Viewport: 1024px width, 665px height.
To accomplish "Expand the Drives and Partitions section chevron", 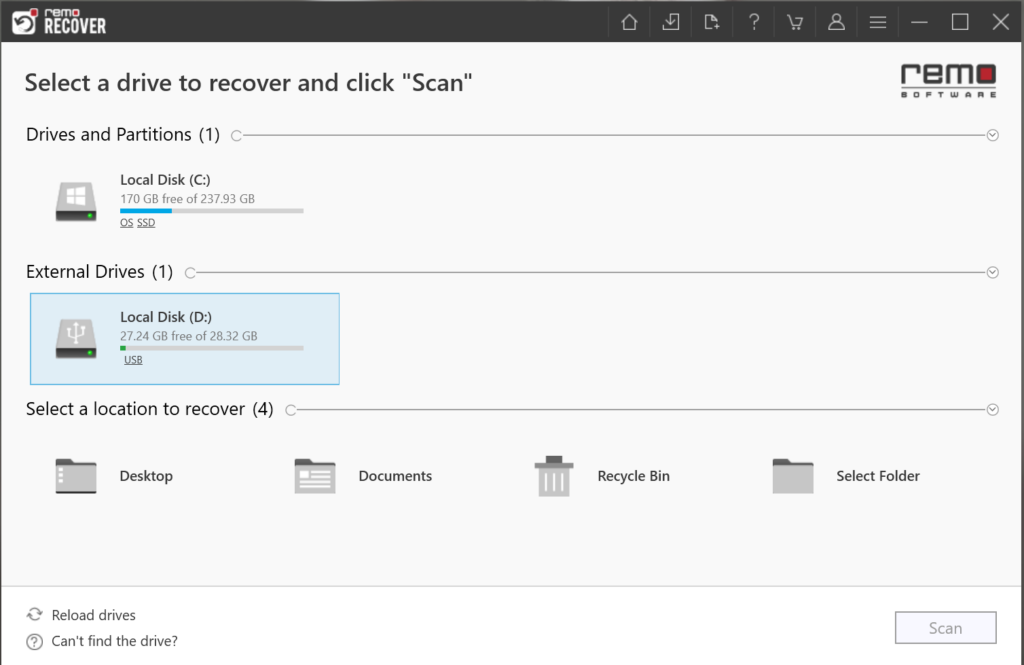I will [x=992, y=134].
